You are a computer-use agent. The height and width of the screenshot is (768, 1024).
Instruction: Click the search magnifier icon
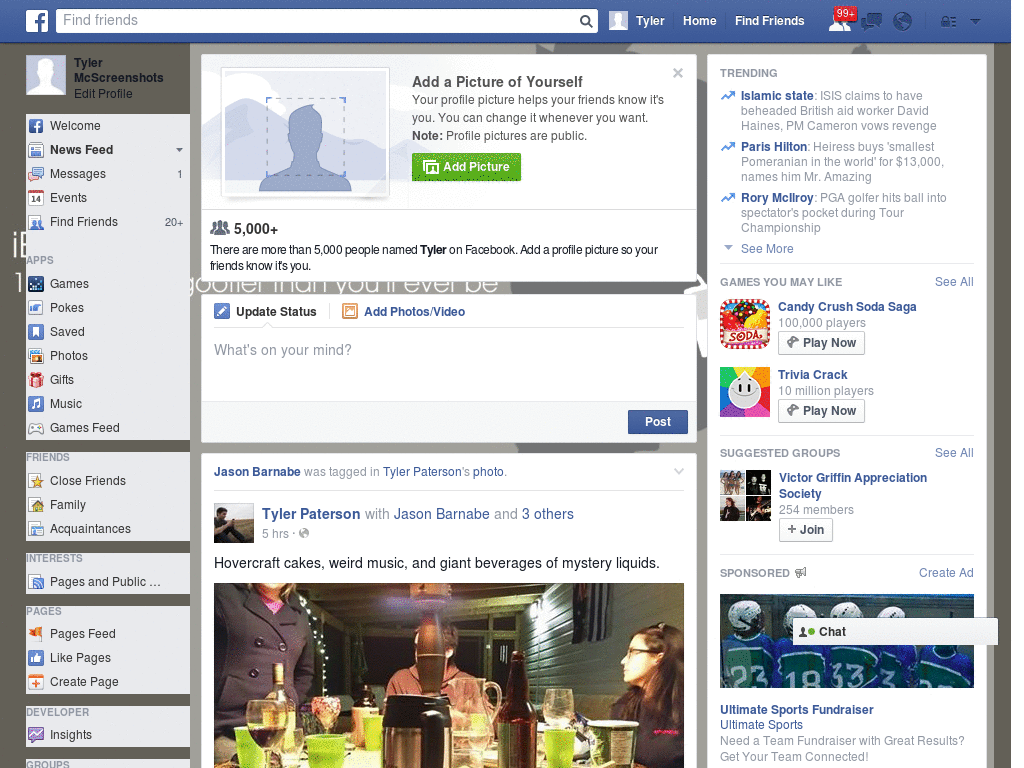pos(586,22)
